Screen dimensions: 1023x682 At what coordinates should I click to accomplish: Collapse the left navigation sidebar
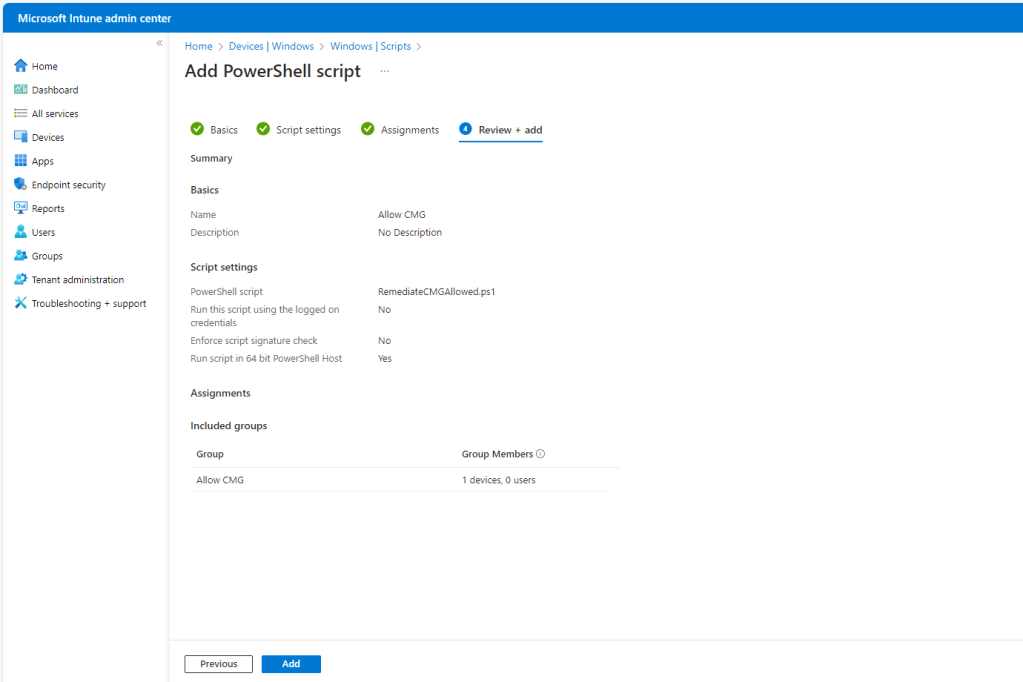pyautogui.click(x=159, y=43)
